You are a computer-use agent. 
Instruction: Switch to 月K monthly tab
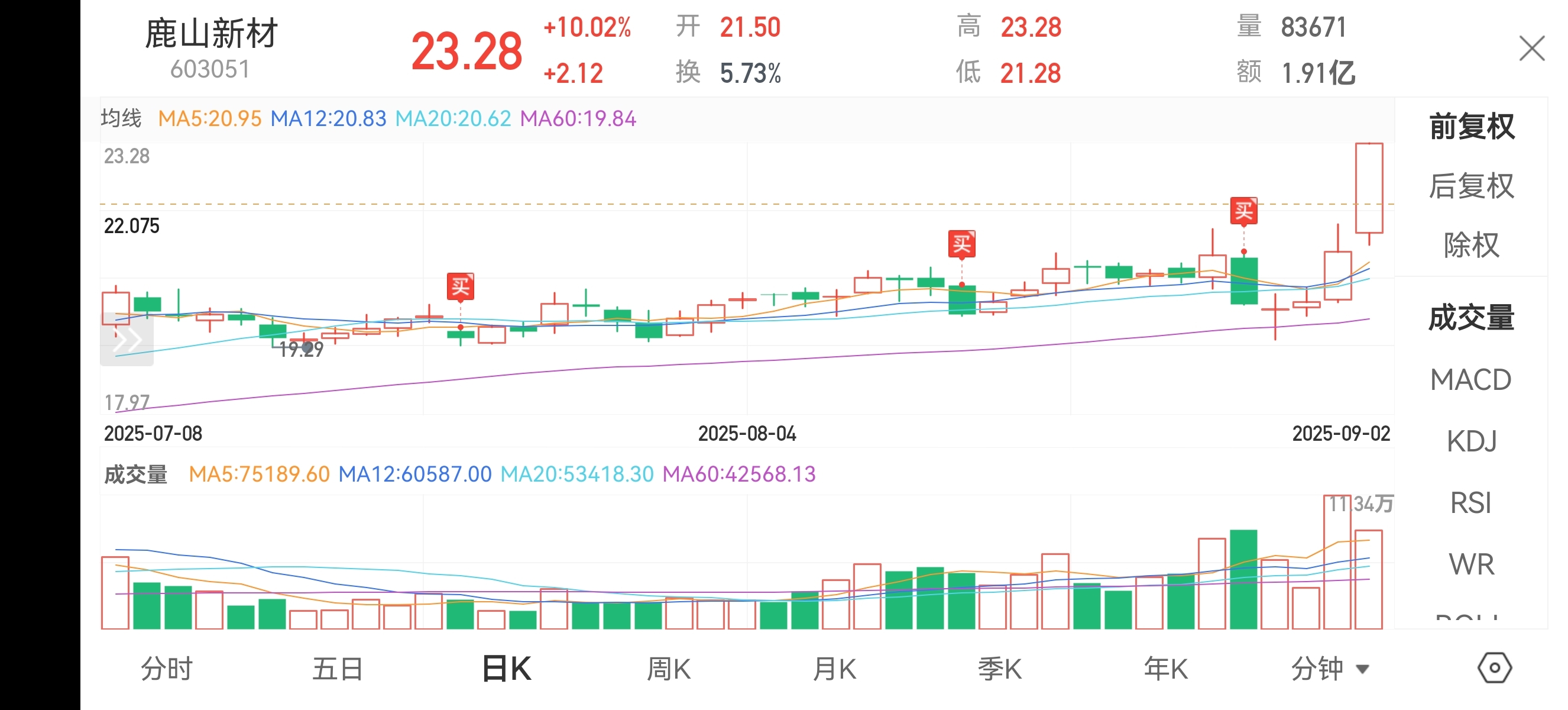click(x=834, y=669)
